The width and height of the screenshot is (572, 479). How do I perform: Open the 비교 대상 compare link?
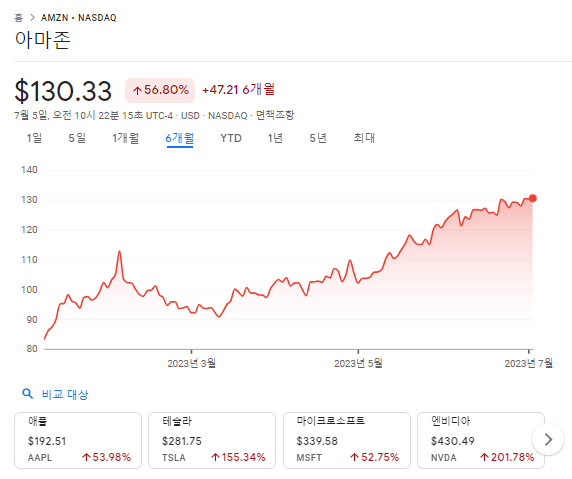tap(65, 394)
